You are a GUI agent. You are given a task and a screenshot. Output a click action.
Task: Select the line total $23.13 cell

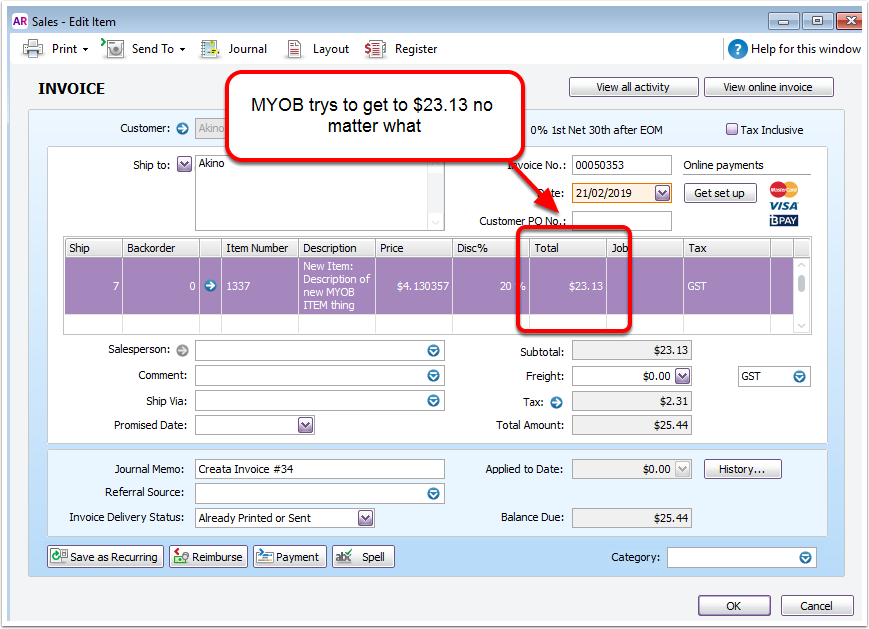coord(568,286)
